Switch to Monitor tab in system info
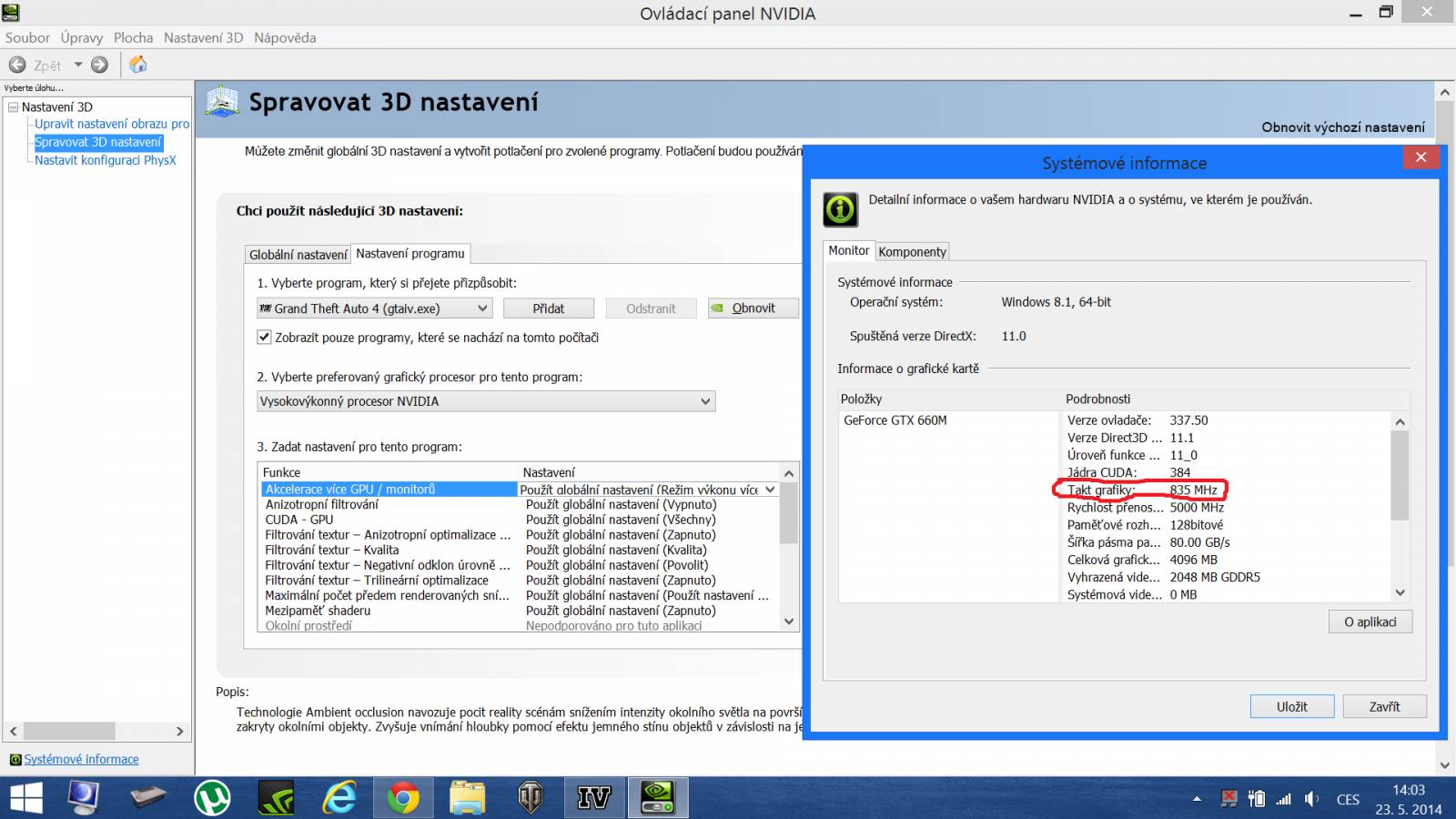 pos(848,250)
